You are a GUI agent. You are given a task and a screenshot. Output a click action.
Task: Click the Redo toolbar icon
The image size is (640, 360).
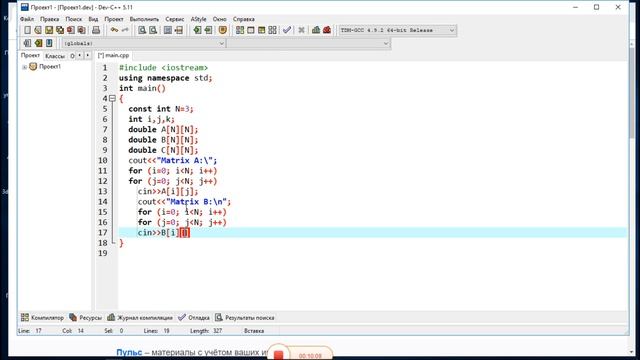pos(125,30)
